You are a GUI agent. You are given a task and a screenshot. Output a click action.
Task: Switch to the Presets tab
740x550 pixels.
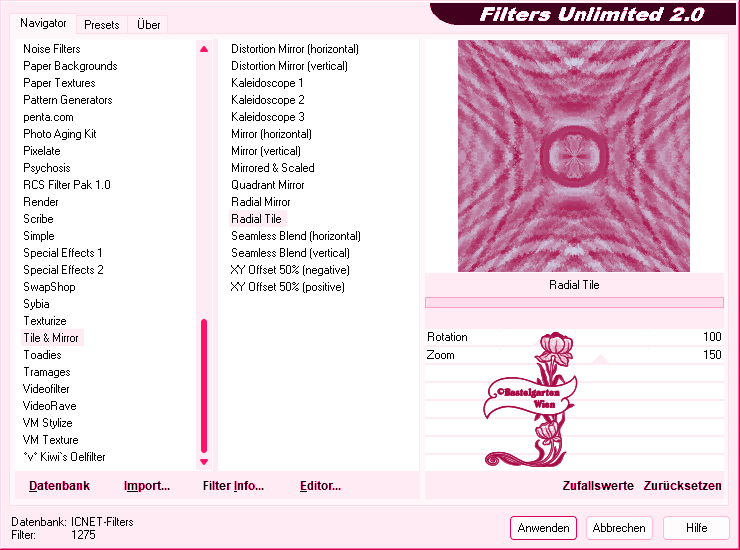tap(101, 25)
